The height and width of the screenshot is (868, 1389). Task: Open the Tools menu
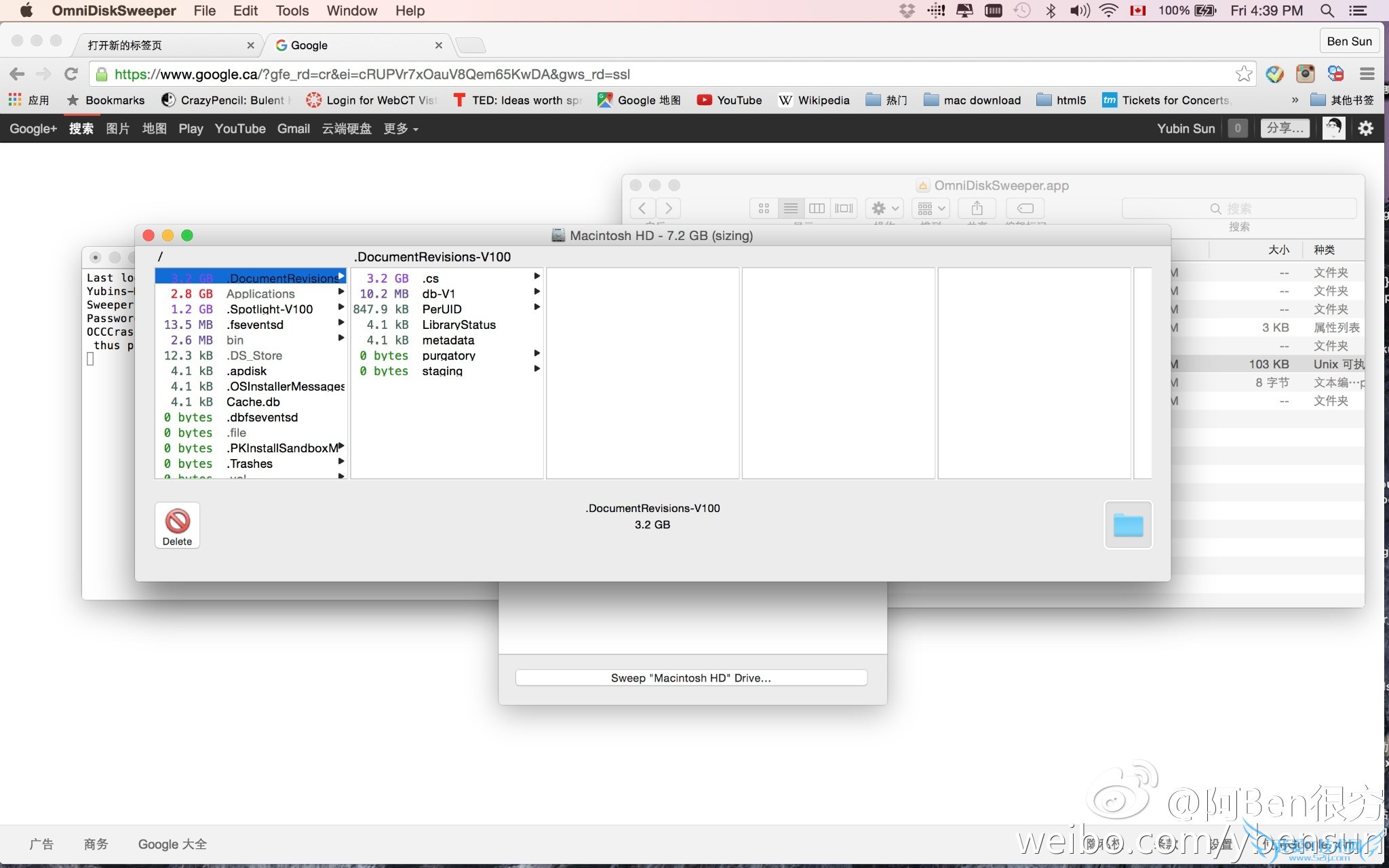[292, 11]
